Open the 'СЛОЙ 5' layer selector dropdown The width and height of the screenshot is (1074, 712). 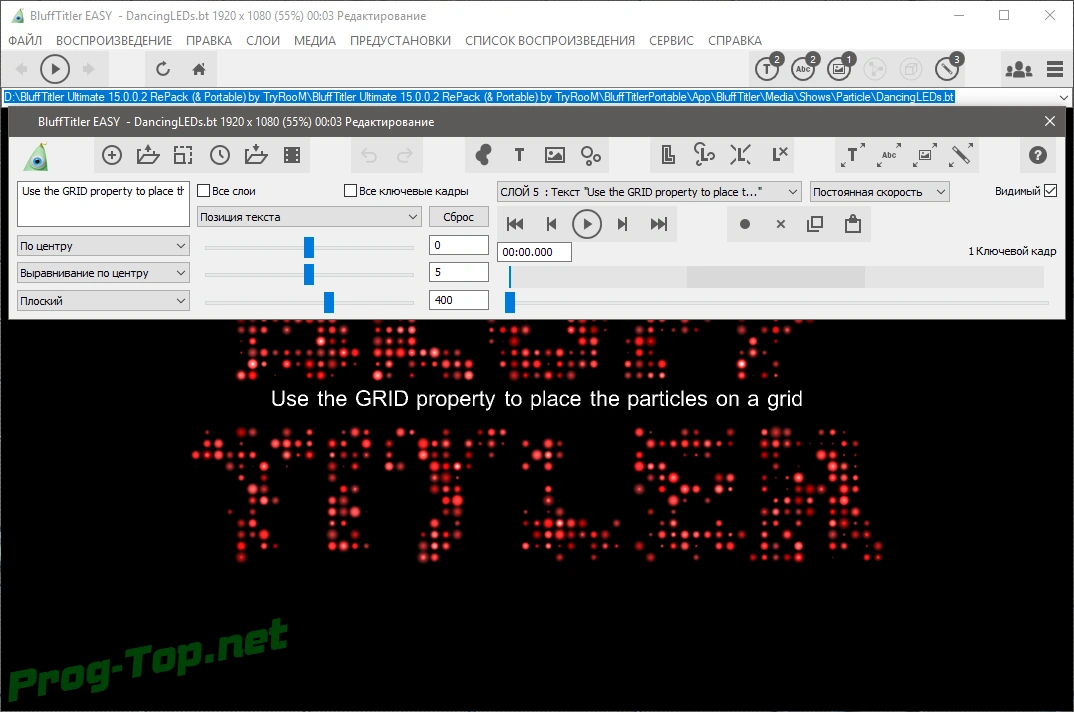pos(649,192)
